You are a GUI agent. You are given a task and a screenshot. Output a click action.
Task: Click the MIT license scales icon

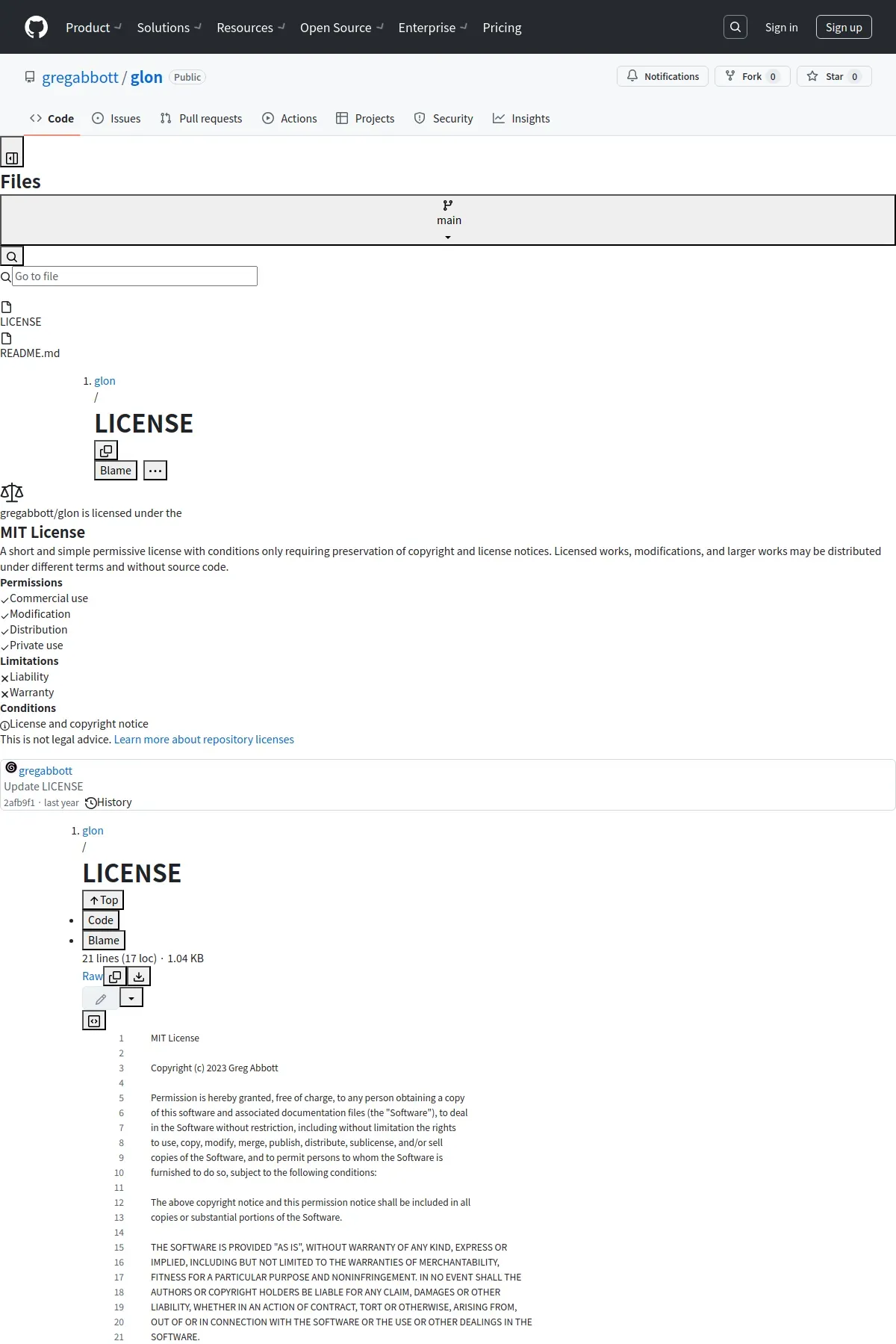point(12,492)
